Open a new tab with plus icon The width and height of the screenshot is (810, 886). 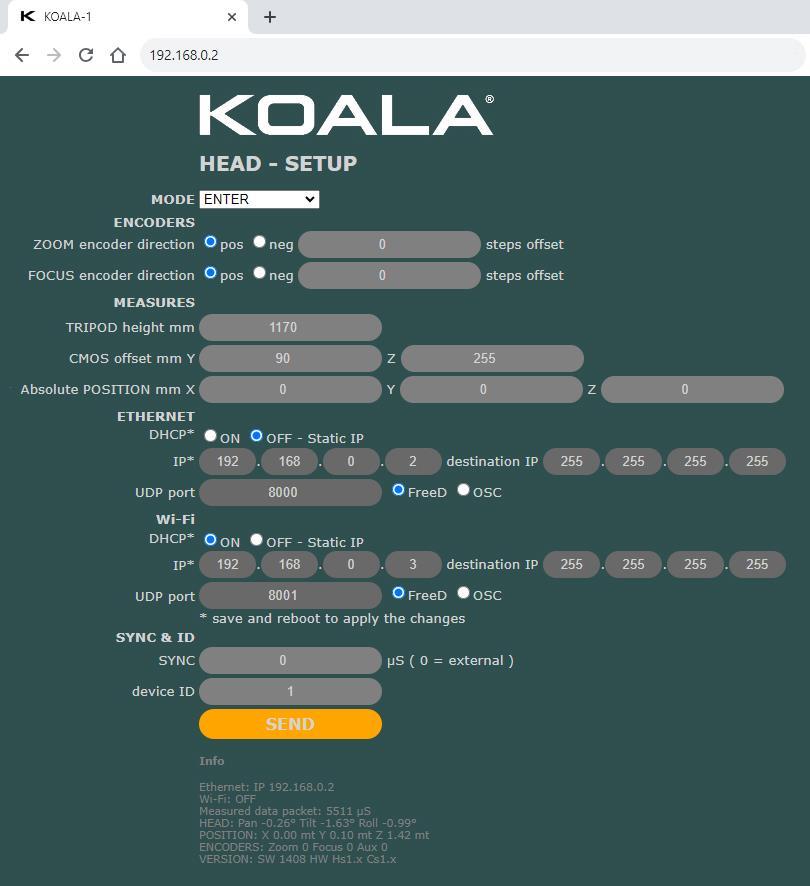click(270, 17)
